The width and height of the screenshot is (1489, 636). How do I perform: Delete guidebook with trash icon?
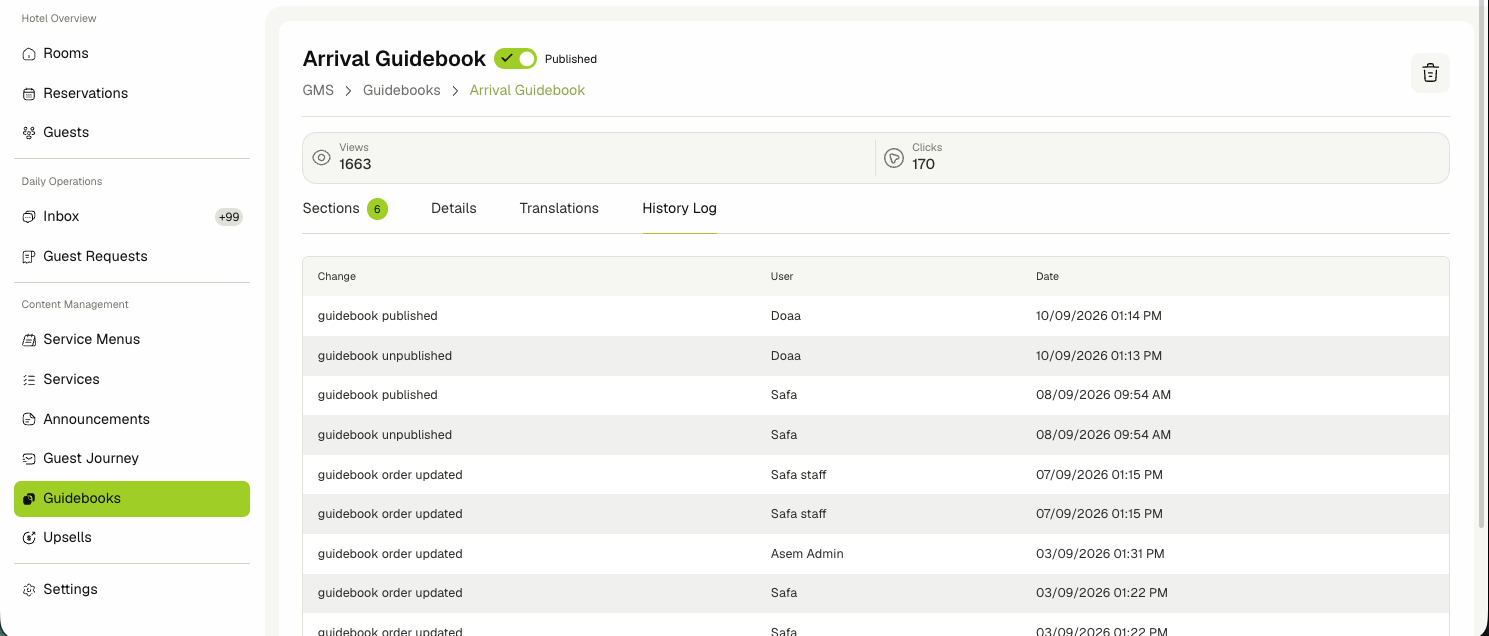coord(1430,73)
